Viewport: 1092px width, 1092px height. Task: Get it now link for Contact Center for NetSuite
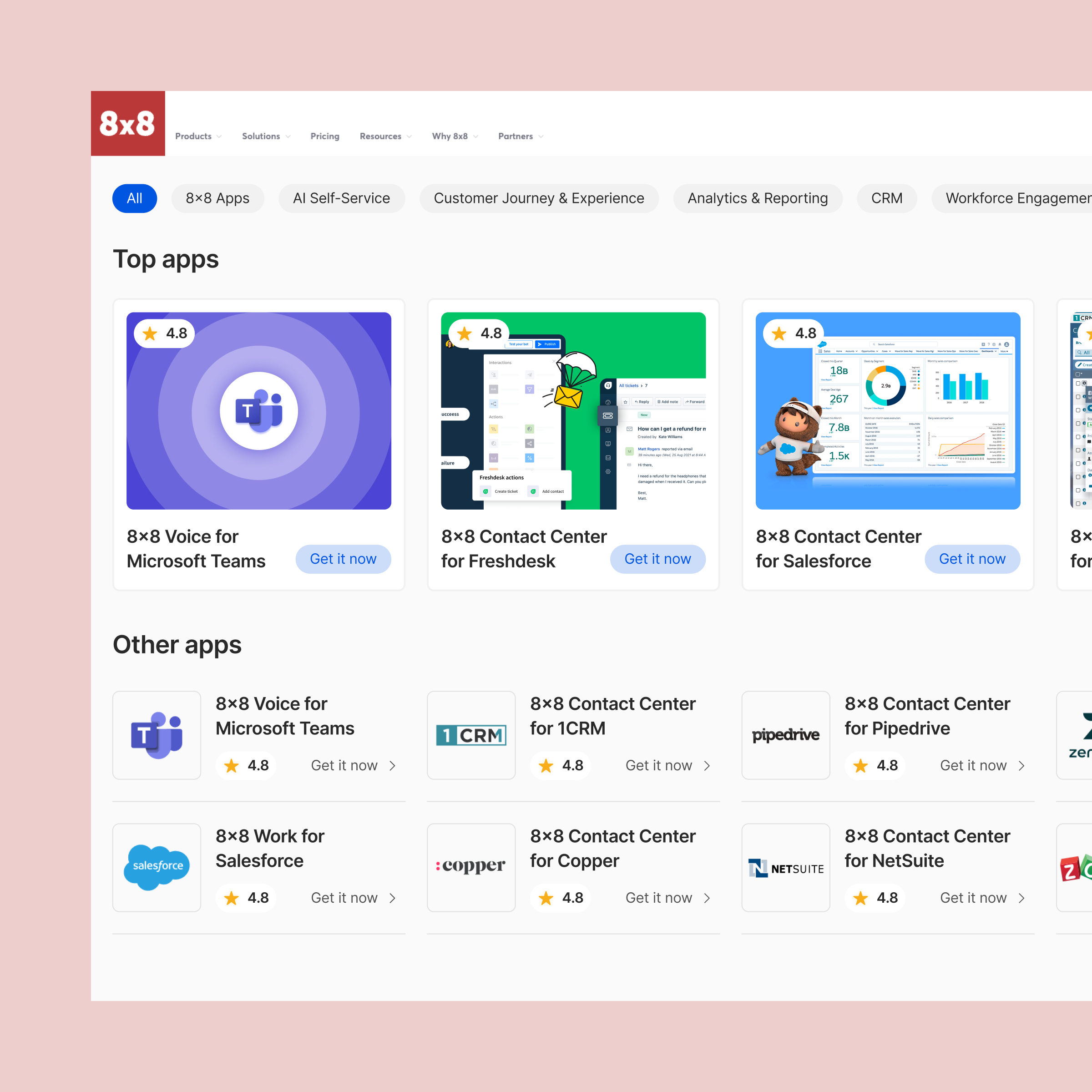(x=983, y=898)
